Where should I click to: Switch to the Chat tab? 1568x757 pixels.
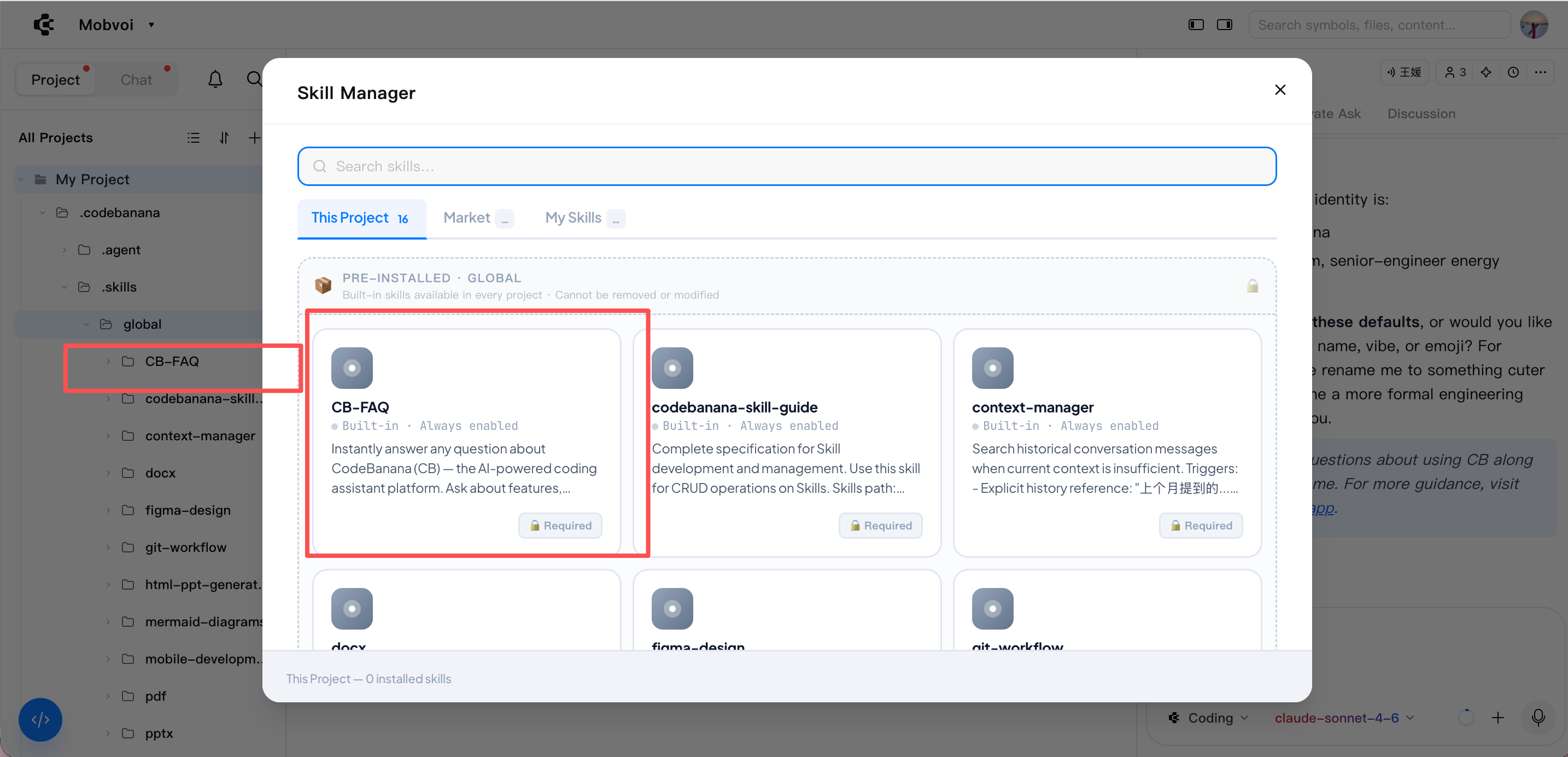click(x=136, y=80)
